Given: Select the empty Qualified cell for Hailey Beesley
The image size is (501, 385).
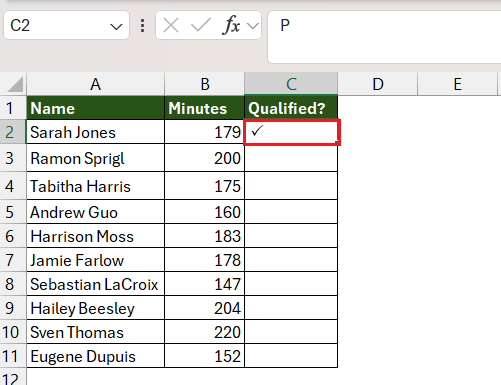Looking at the screenshot, I should [291, 308].
